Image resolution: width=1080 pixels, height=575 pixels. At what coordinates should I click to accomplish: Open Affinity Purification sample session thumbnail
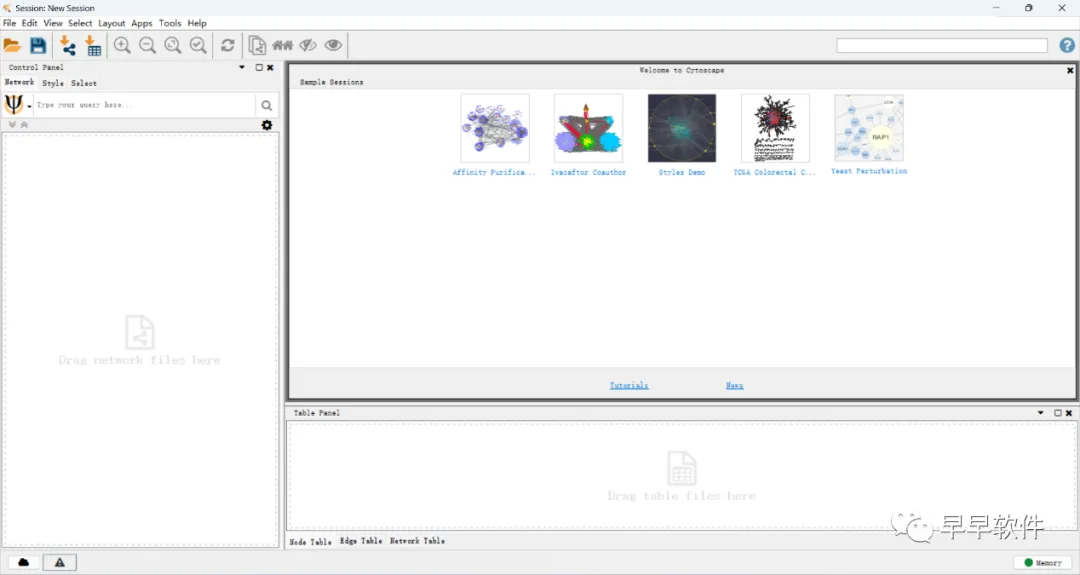(x=495, y=128)
